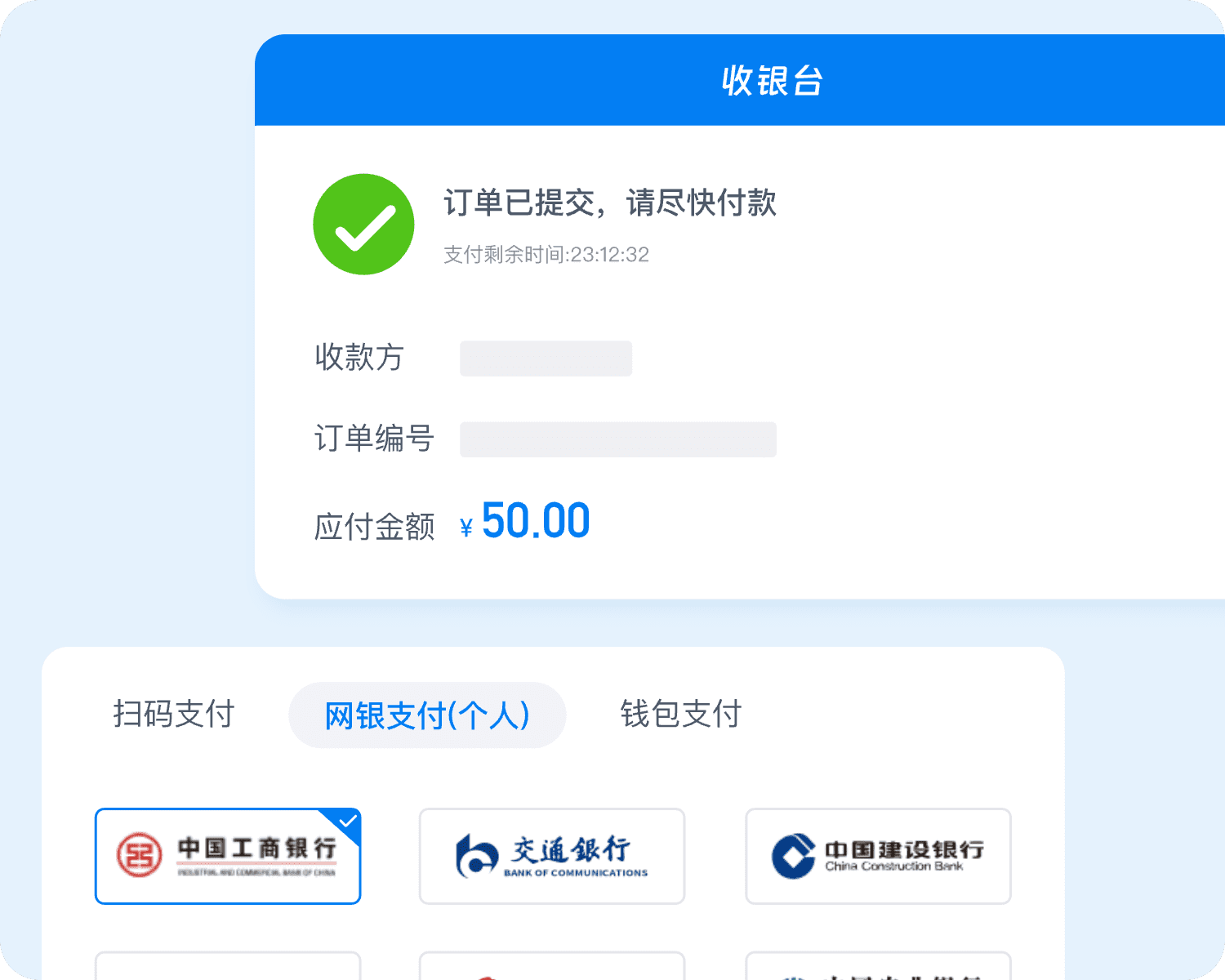Viewport: 1225px width, 980px height.
Task: Select 中国工商银行 bank name option
Action: coord(256,849)
